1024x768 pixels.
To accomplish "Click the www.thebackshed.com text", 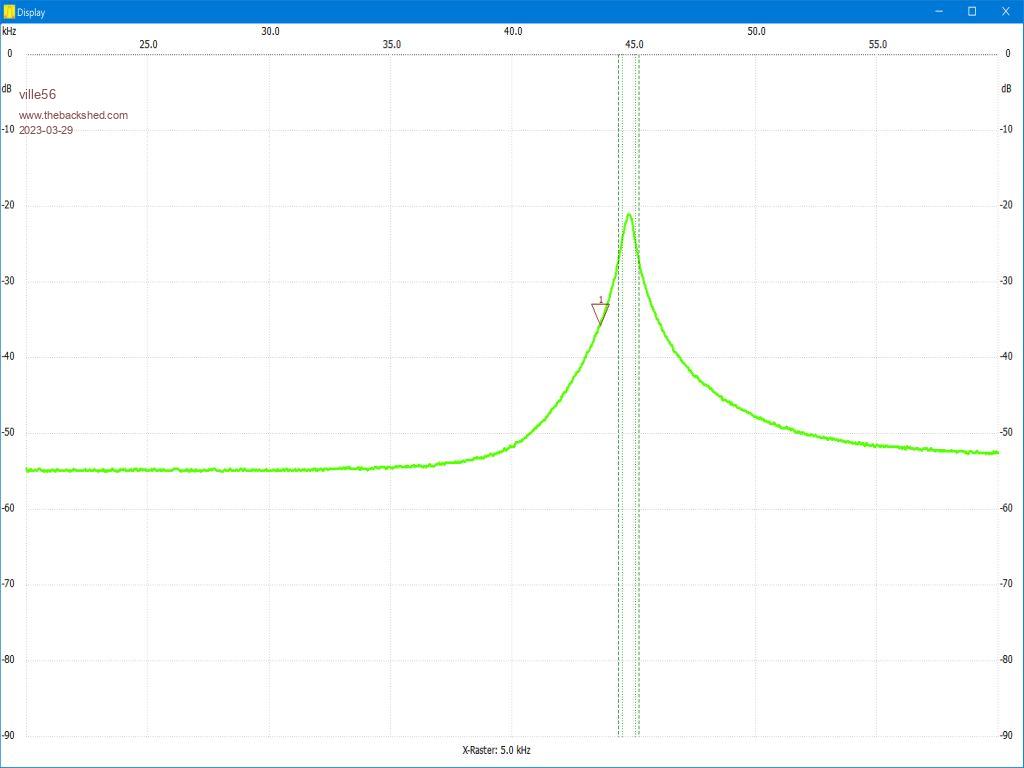I will pos(73,115).
